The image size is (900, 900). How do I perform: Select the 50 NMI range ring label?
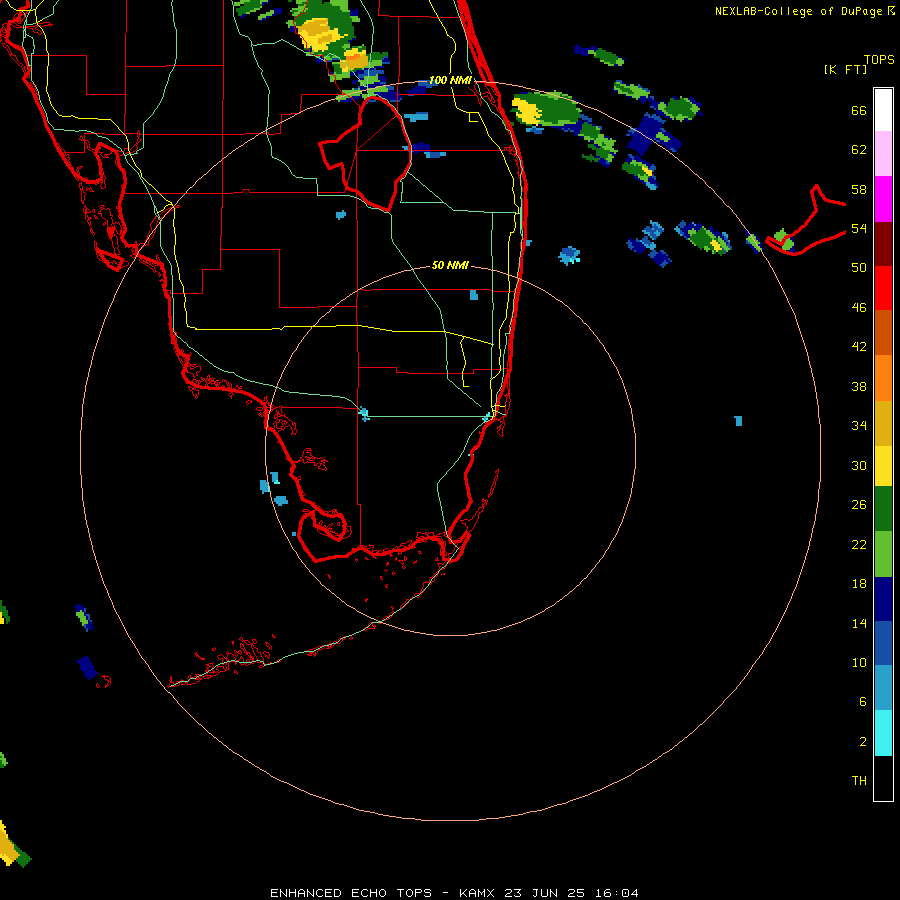pos(450,265)
